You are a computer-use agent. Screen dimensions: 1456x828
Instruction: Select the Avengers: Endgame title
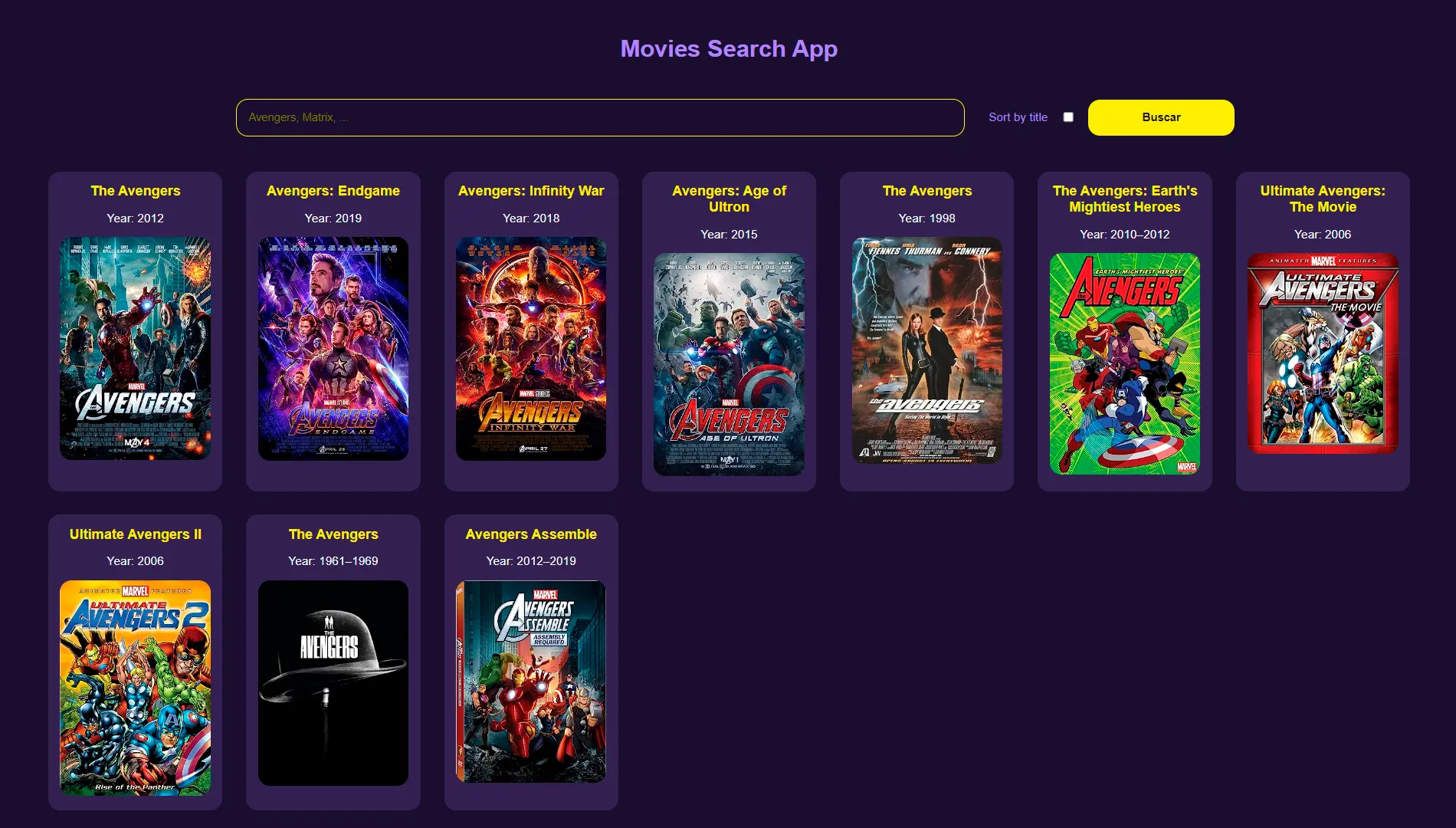coord(333,191)
